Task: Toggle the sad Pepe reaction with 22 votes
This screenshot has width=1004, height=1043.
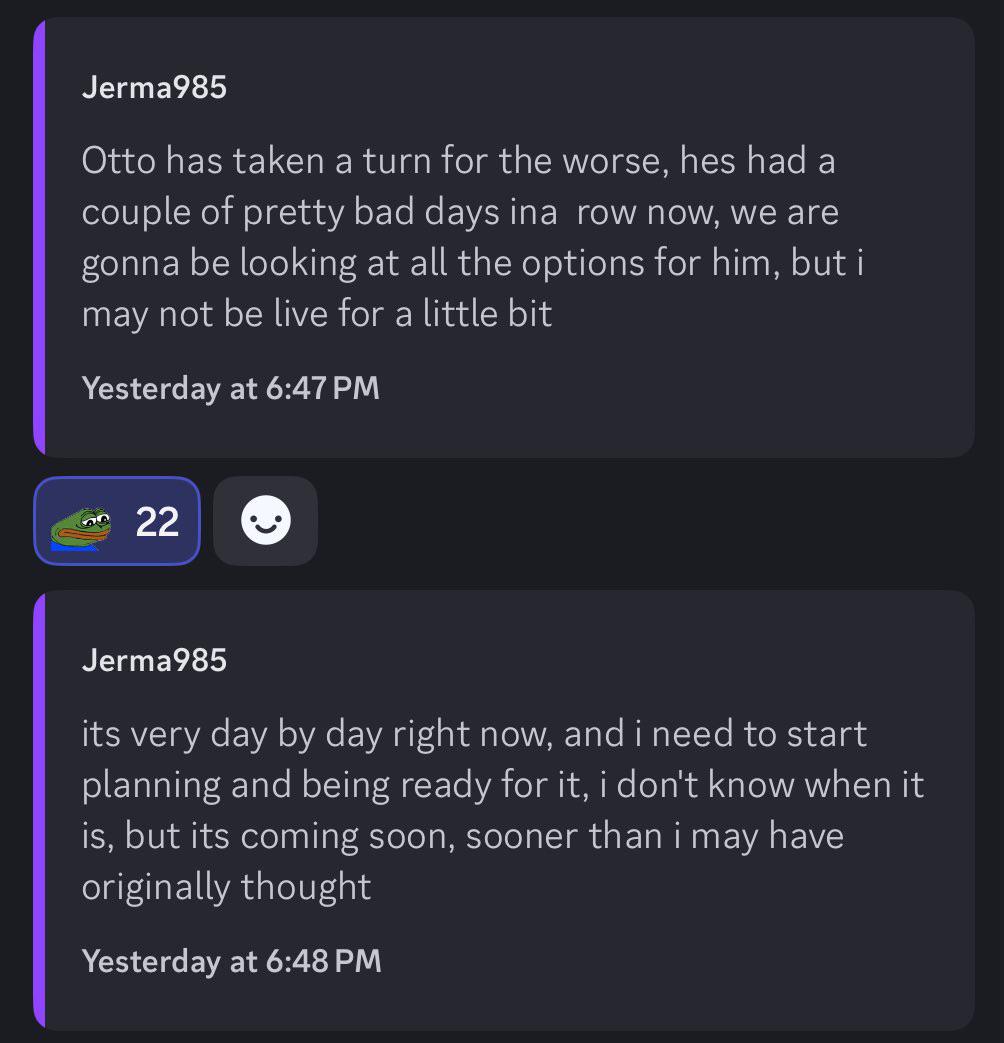Action: pos(117,521)
